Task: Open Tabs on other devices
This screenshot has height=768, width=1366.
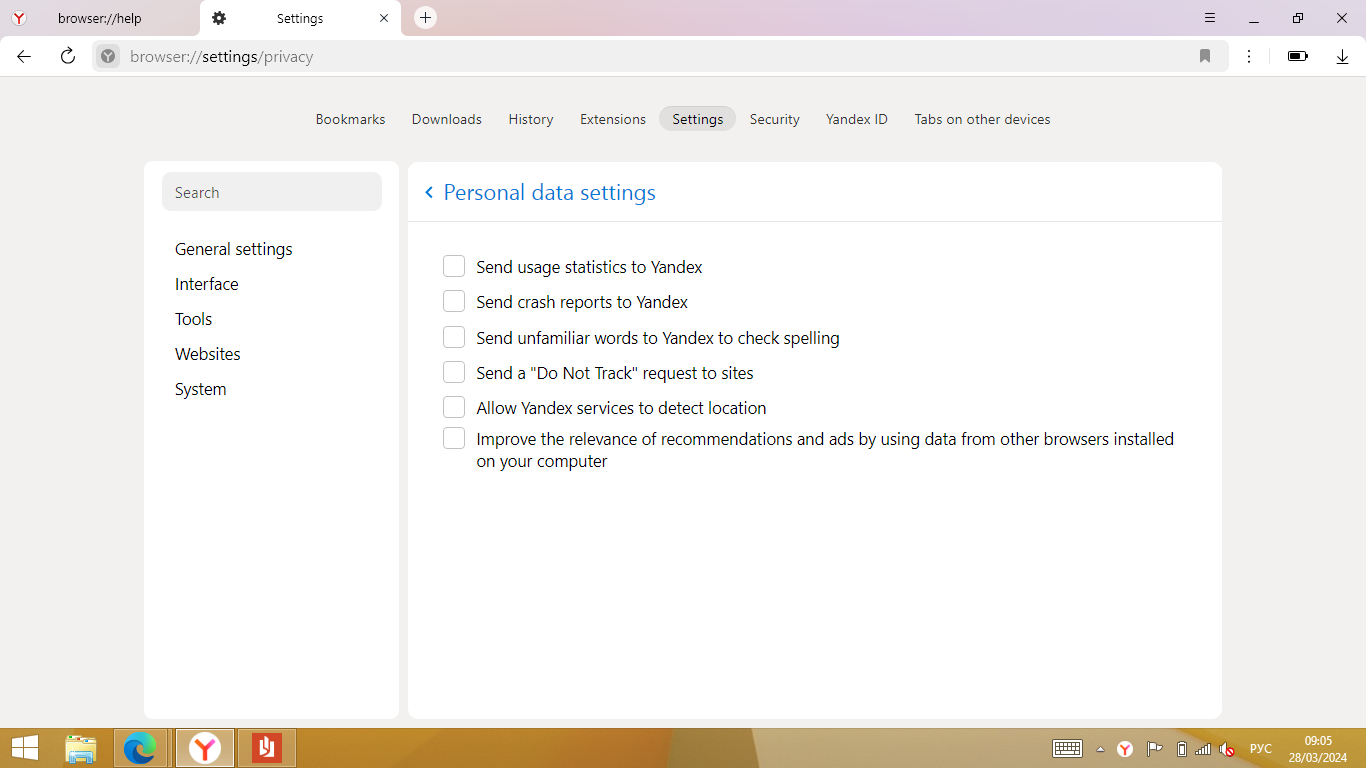Action: 983,119
